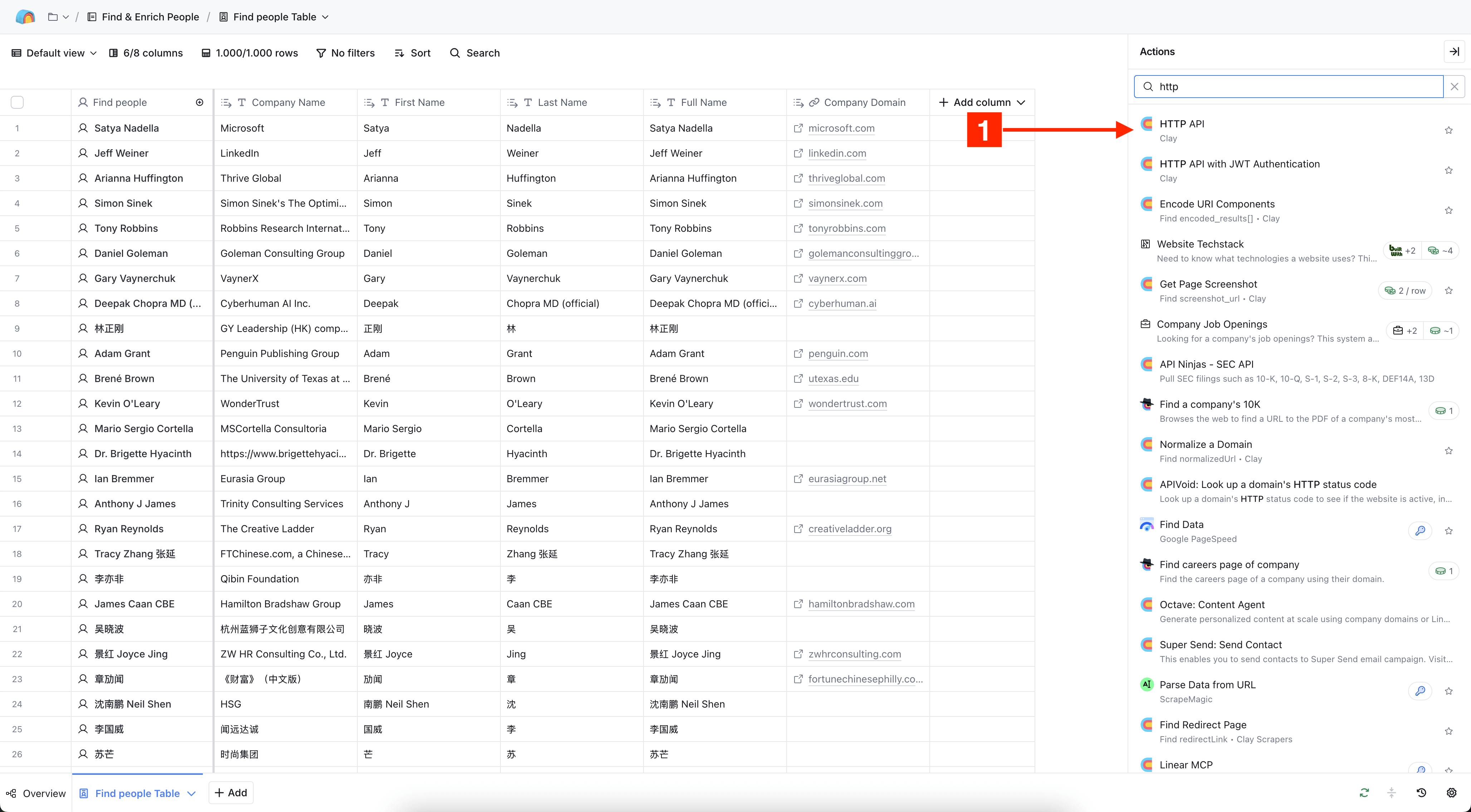
Task: Click the Find Data Google PageSpeed key icon
Action: pyautogui.click(x=1420, y=530)
